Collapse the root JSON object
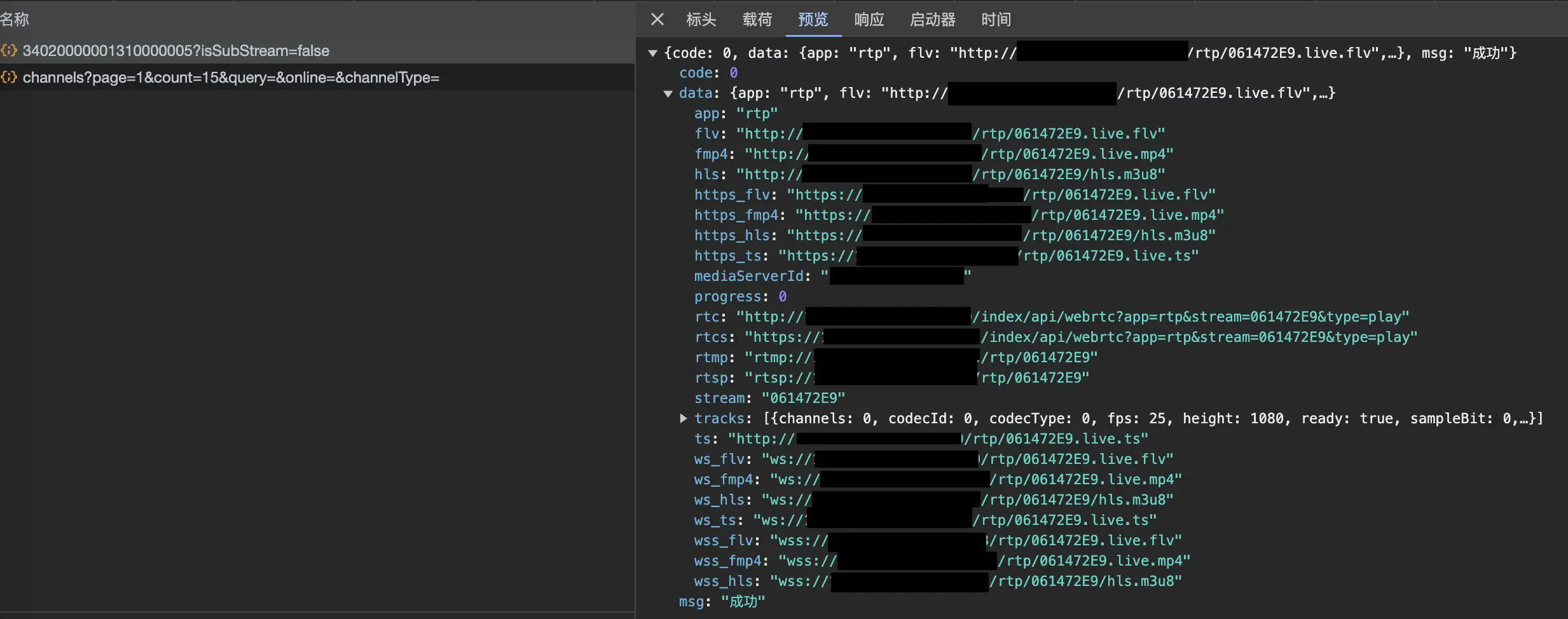 coord(652,53)
